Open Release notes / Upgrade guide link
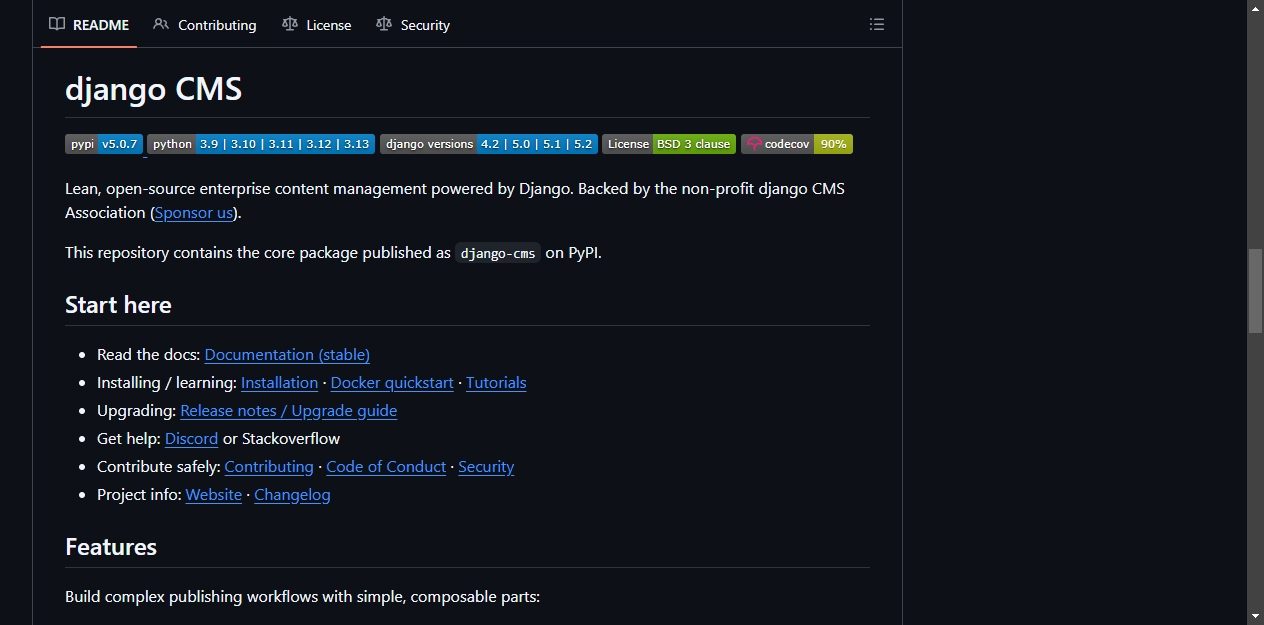Viewport: 1264px width, 625px height. tap(289, 411)
